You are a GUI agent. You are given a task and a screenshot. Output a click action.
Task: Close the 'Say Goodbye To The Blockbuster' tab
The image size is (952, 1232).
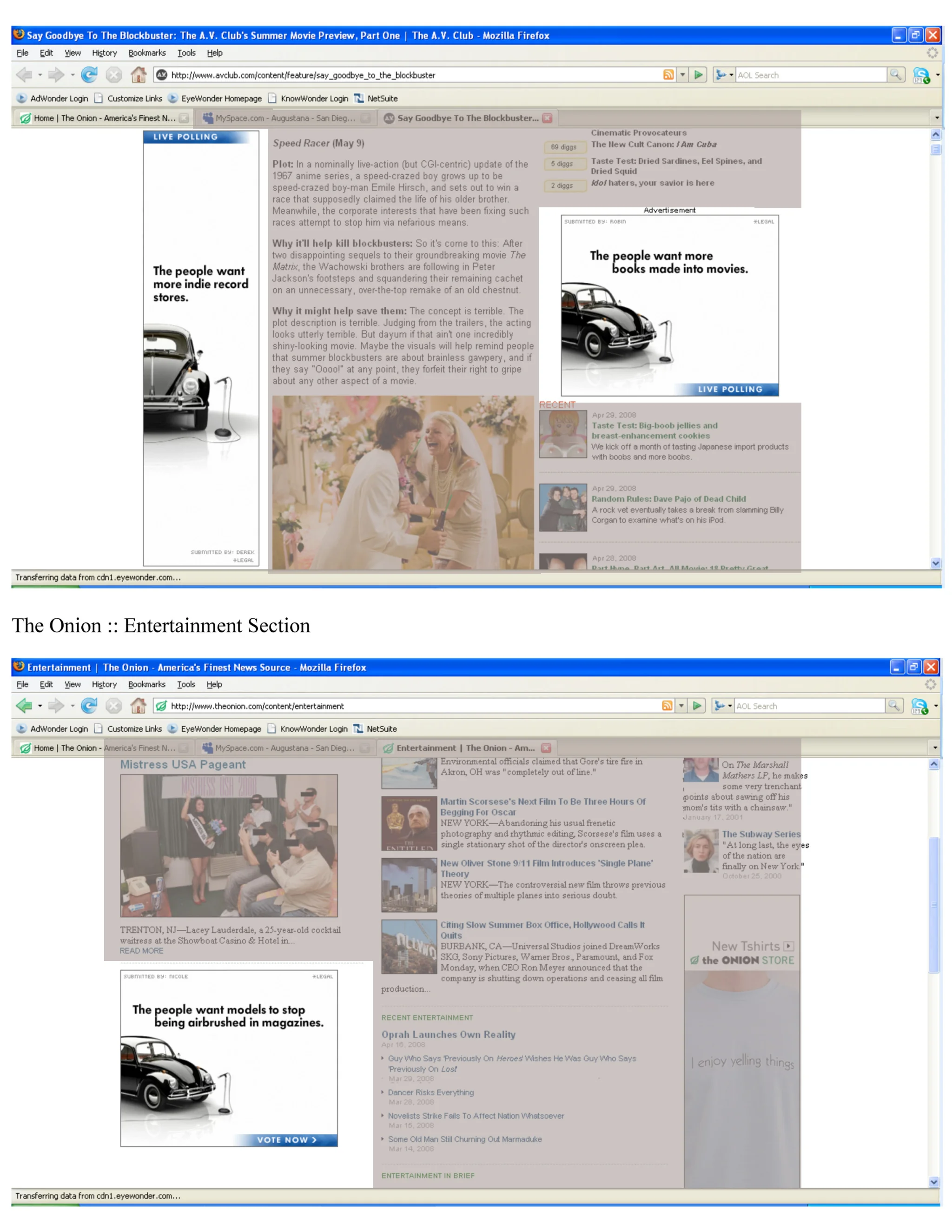[x=547, y=118]
